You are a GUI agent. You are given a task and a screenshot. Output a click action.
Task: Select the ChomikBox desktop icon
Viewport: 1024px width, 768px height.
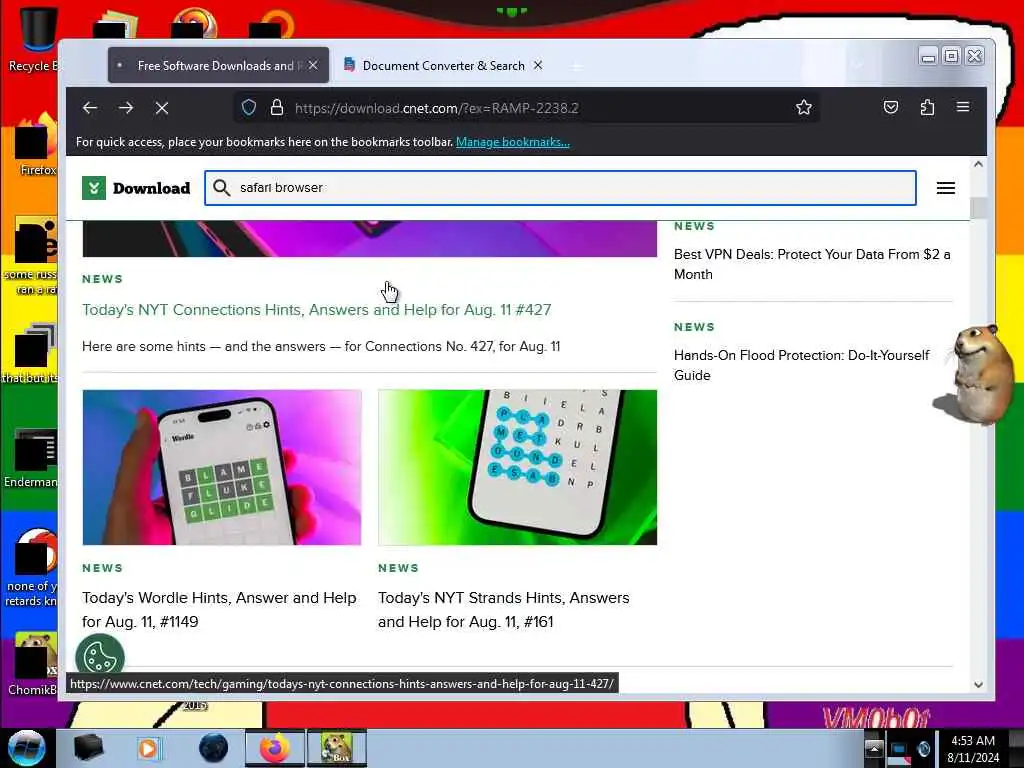click(x=34, y=663)
